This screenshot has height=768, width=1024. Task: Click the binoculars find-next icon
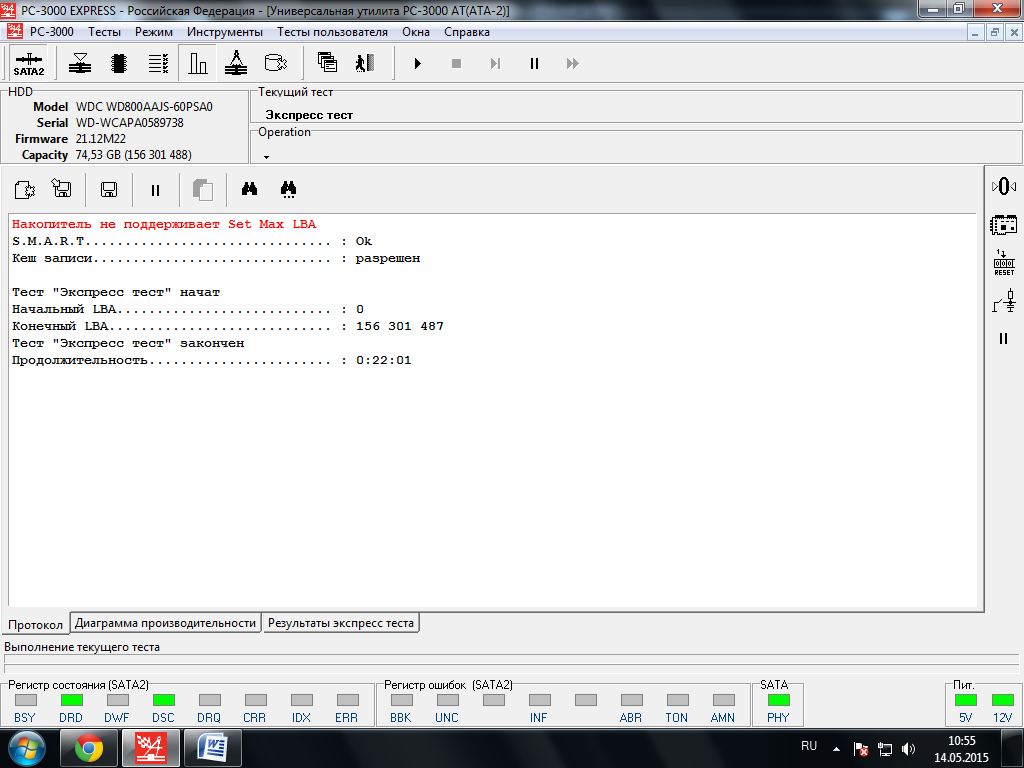click(288, 189)
